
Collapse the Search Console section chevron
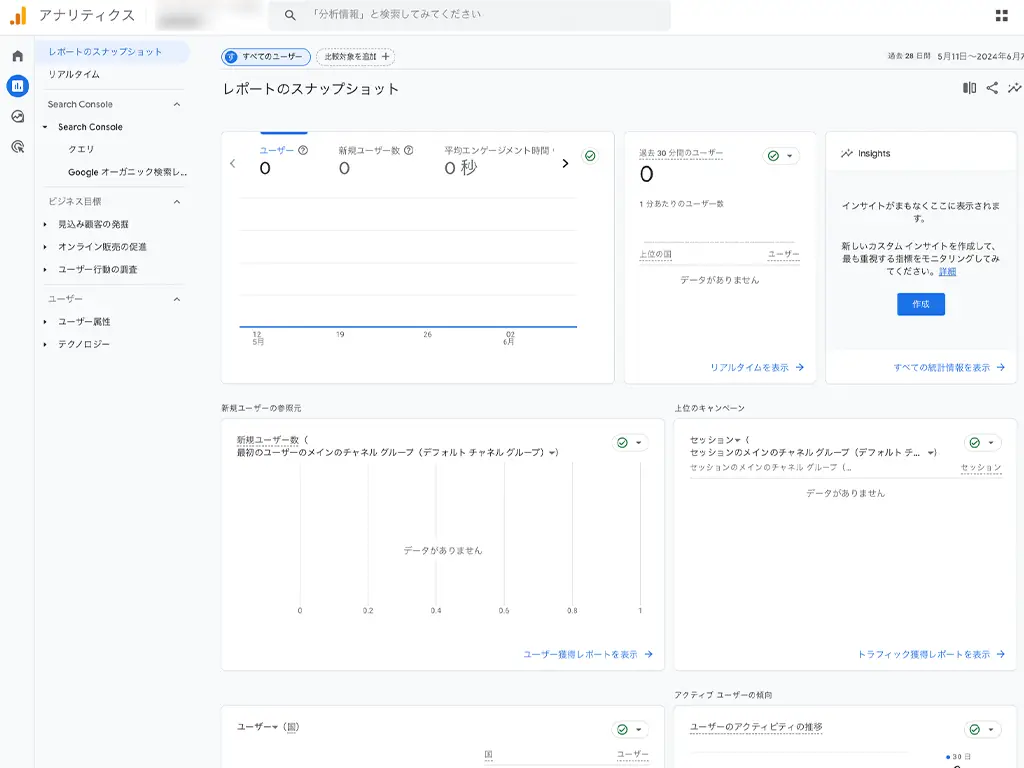[x=177, y=104]
